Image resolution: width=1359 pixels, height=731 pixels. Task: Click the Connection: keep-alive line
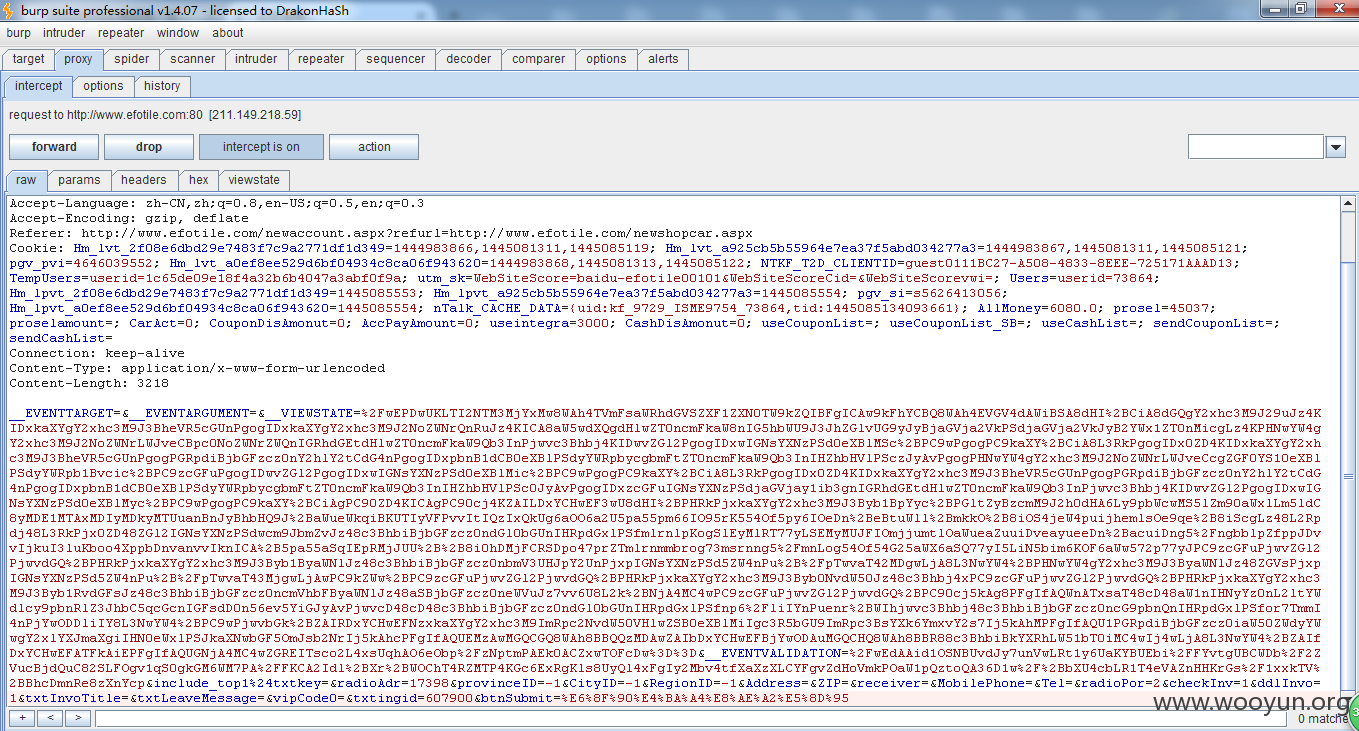coord(97,353)
